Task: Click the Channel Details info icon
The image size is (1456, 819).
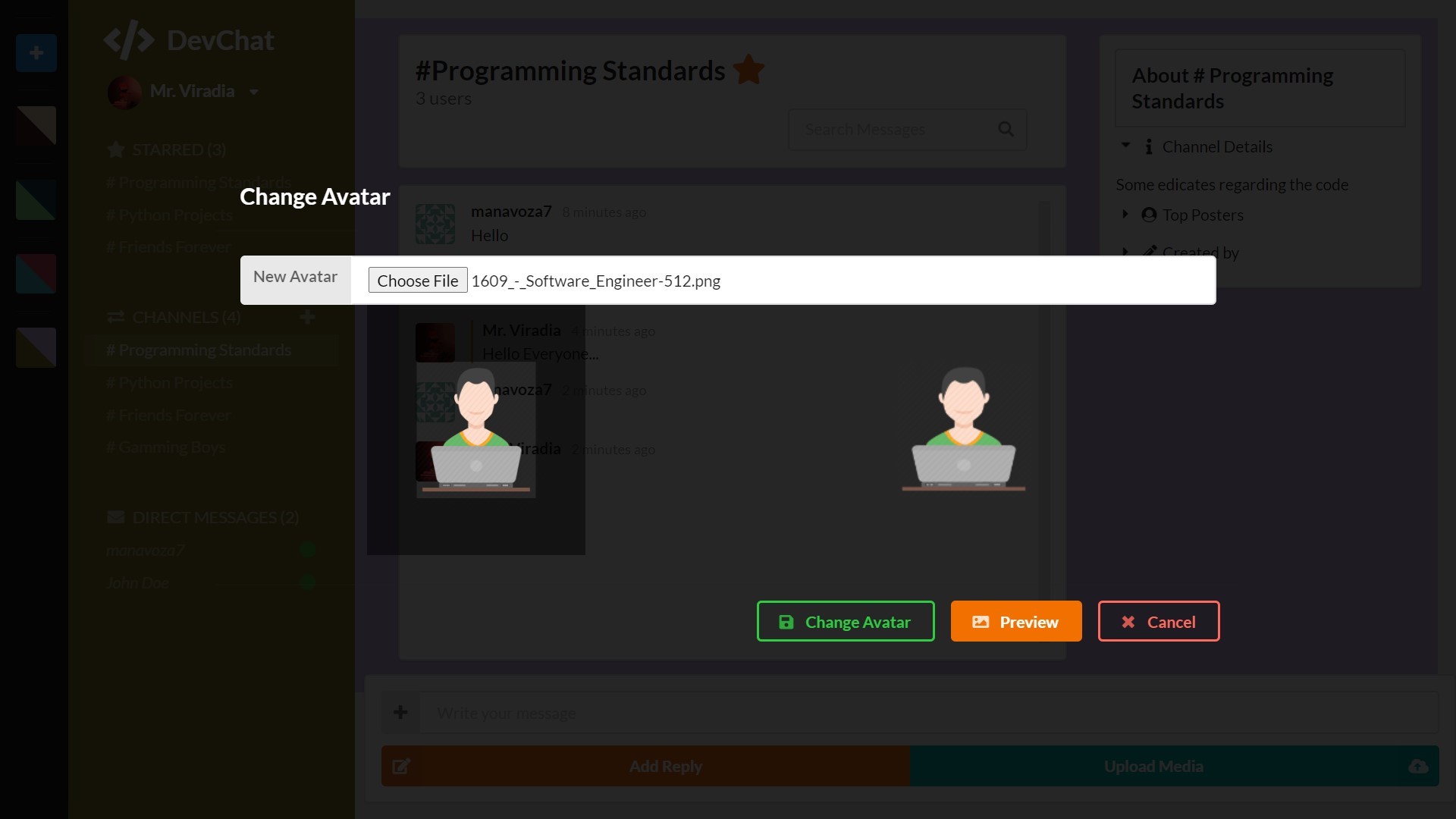Action: pos(1149,146)
